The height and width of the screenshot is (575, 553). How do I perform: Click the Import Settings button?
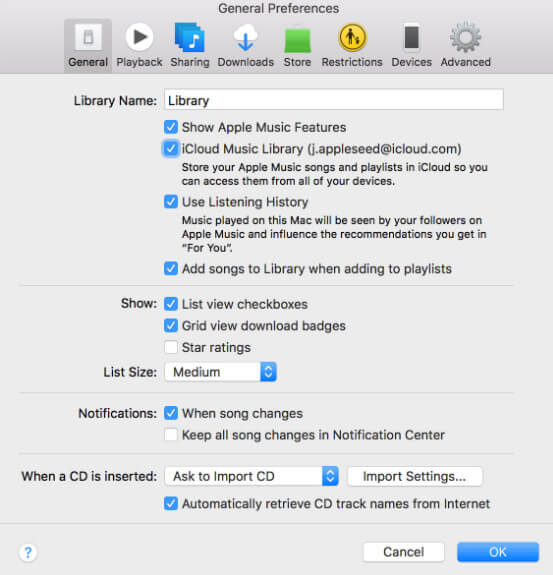(x=414, y=476)
